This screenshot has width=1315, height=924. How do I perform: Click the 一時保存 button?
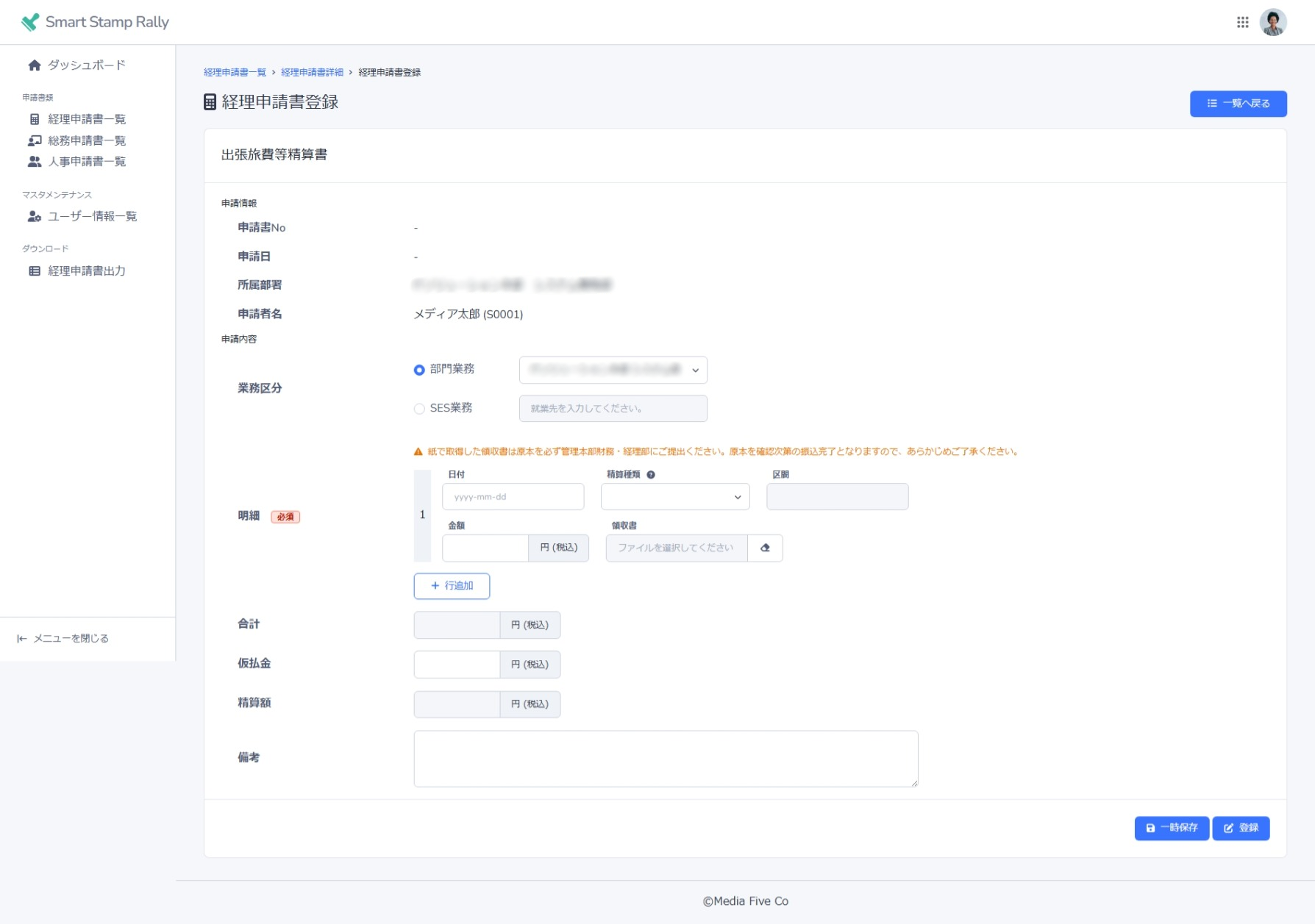pos(1171,828)
